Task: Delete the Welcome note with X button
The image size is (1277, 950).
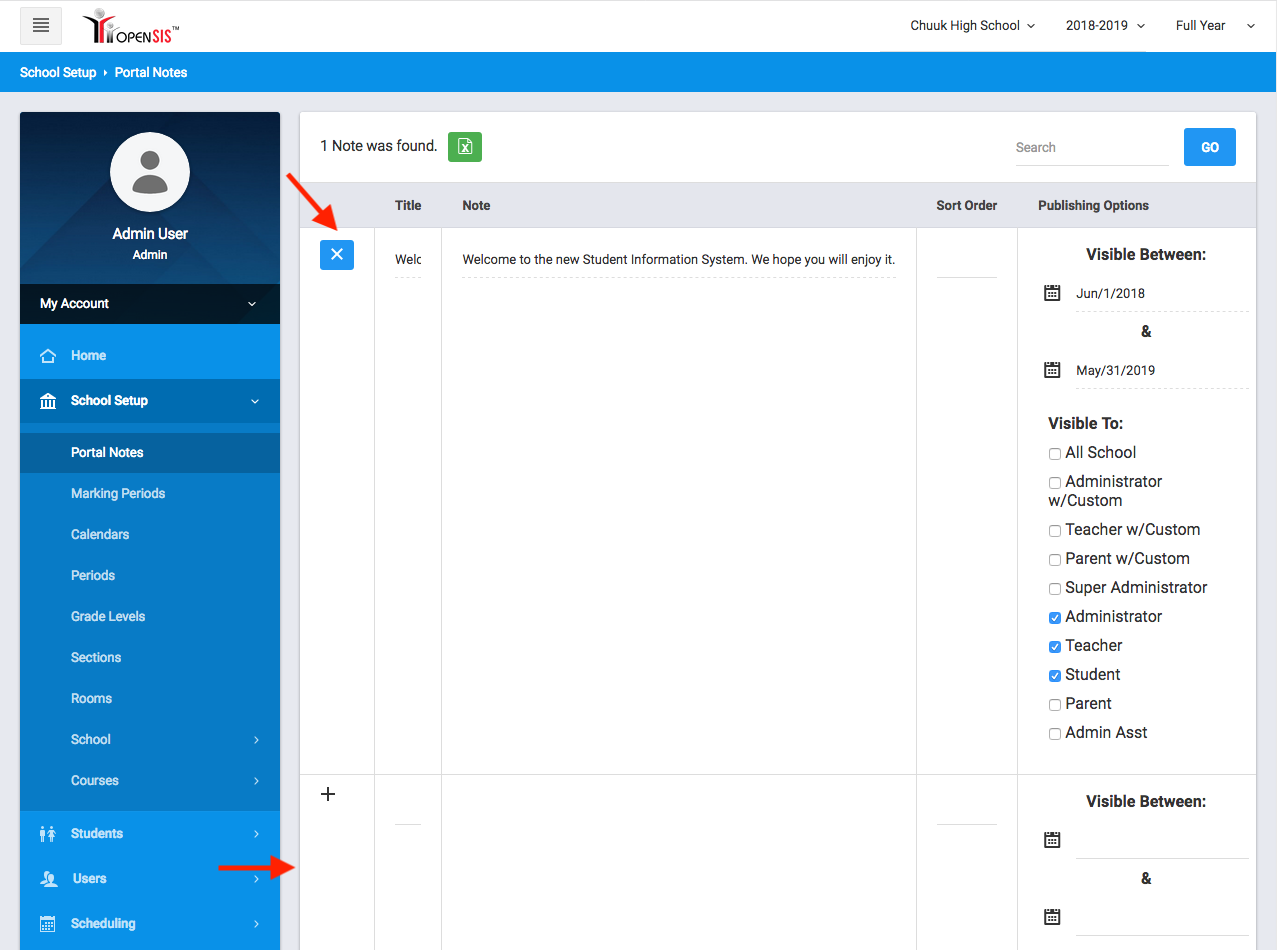Action: tap(337, 255)
